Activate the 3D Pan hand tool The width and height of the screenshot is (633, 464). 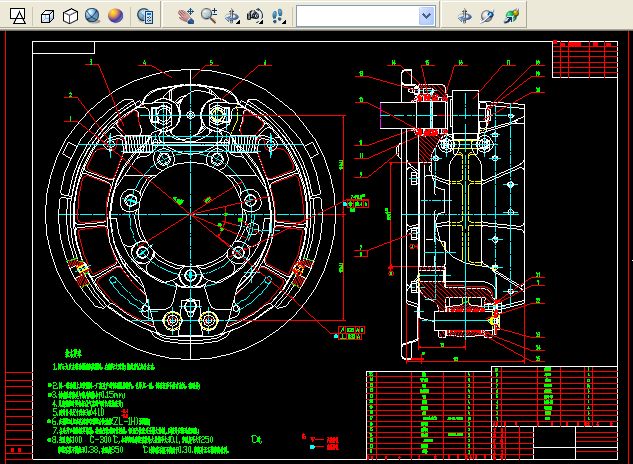click(x=186, y=16)
